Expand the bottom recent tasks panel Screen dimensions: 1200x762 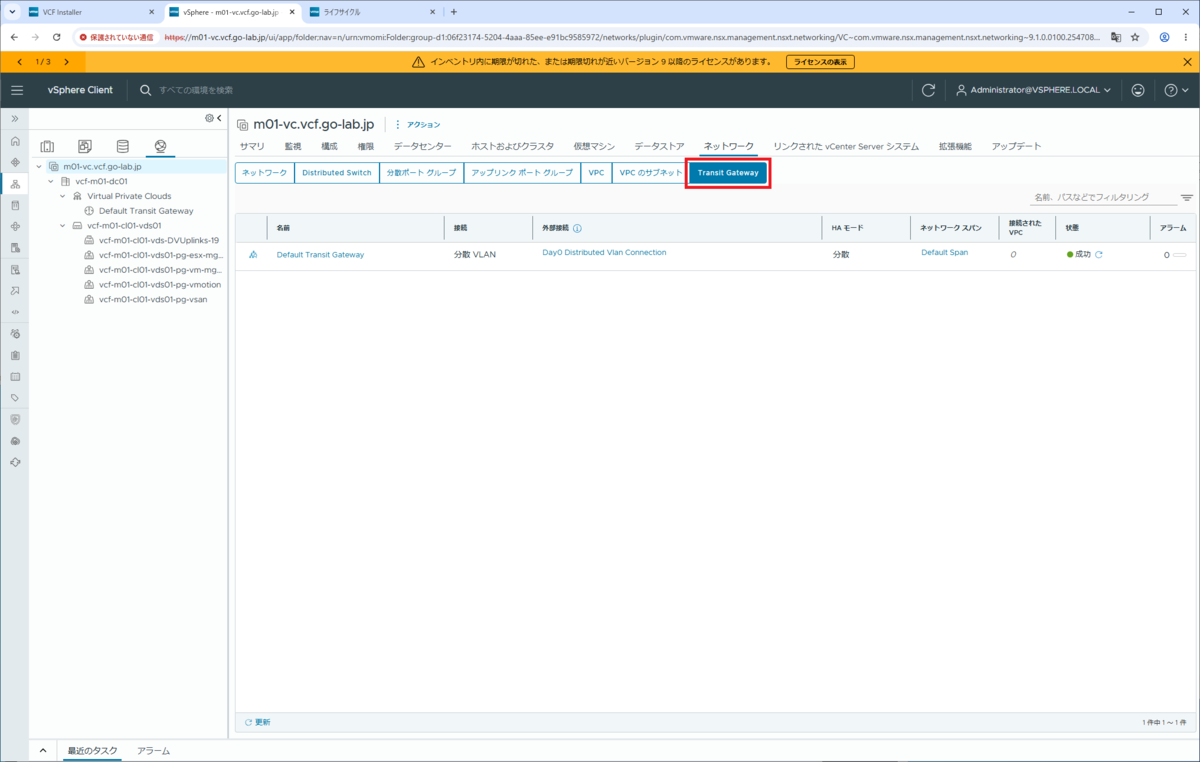tap(43, 750)
